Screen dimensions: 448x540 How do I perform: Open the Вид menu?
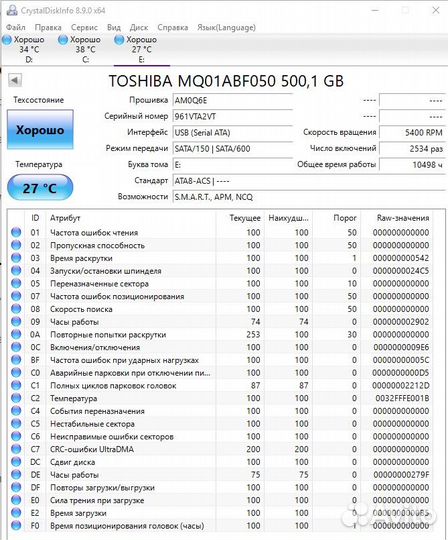pos(114,28)
